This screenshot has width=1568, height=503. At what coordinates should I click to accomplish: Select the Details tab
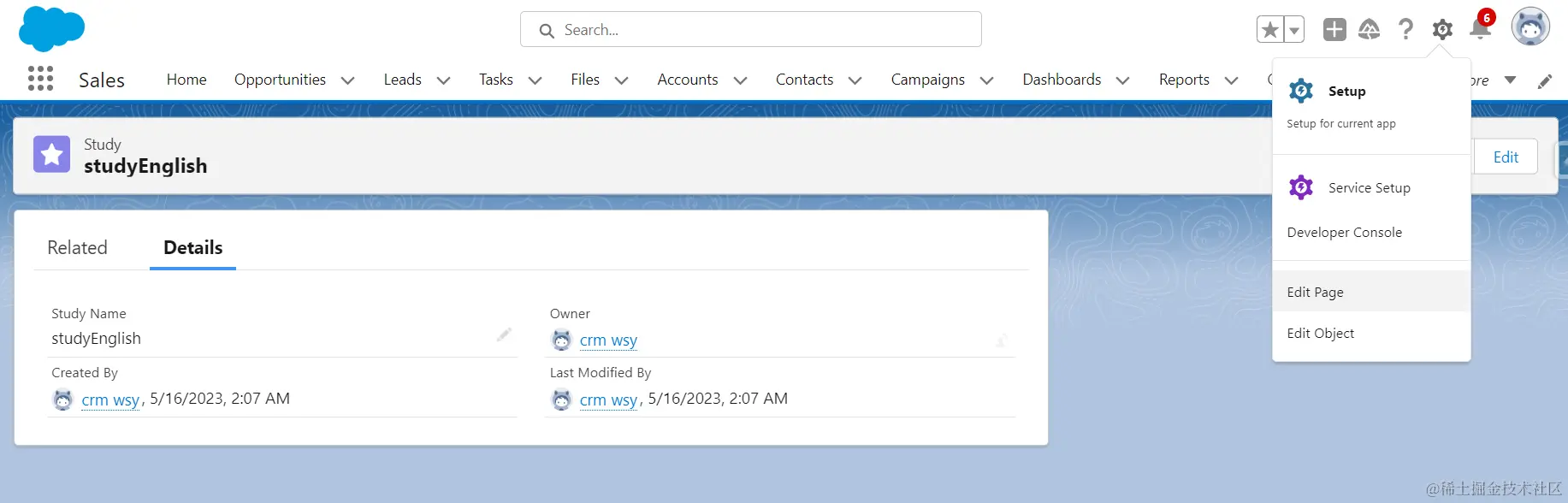pos(192,248)
